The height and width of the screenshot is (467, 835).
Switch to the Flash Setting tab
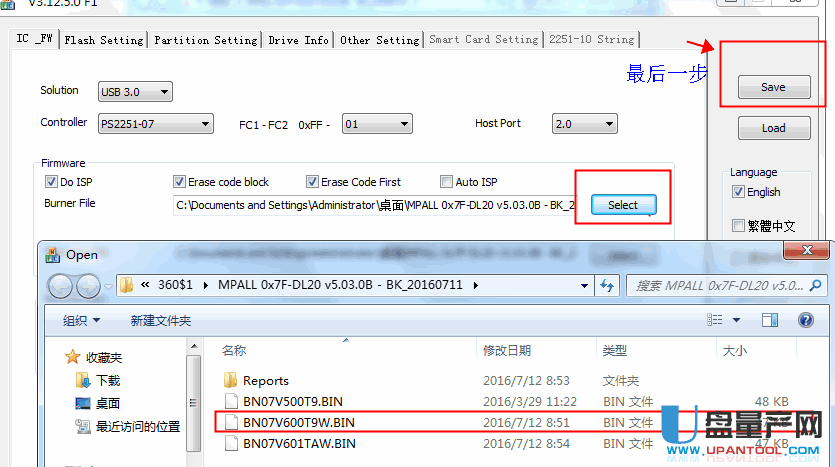click(x=103, y=40)
